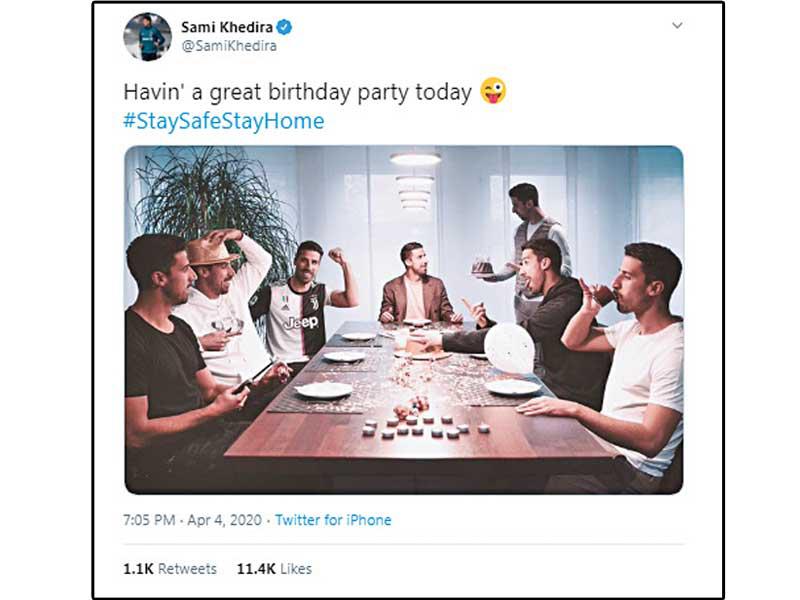Open the #StaySafeStayHome hashtag
The height and width of the screenshot is (600, 800).
tap(223, 121)
